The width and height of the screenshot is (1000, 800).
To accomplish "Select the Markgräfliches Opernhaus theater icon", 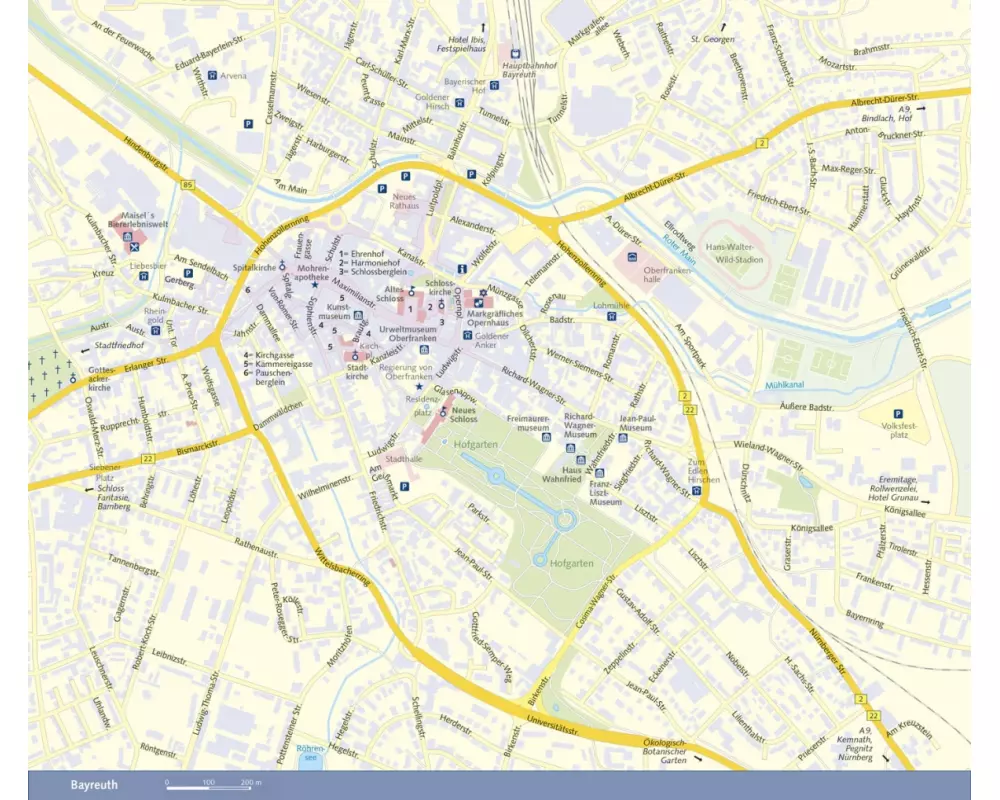I will (479, 304).
